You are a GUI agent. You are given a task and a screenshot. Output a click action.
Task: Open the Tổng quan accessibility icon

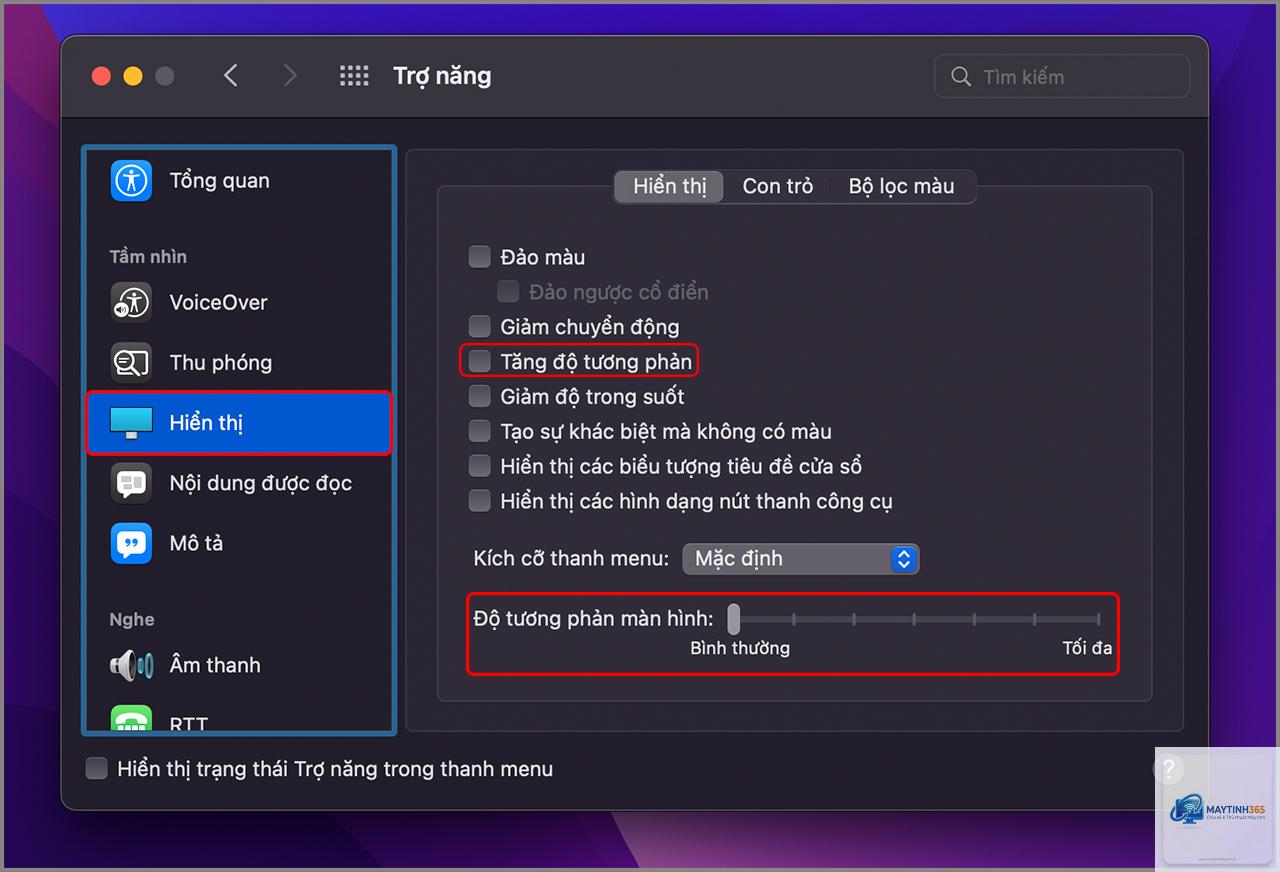[131, 181]
